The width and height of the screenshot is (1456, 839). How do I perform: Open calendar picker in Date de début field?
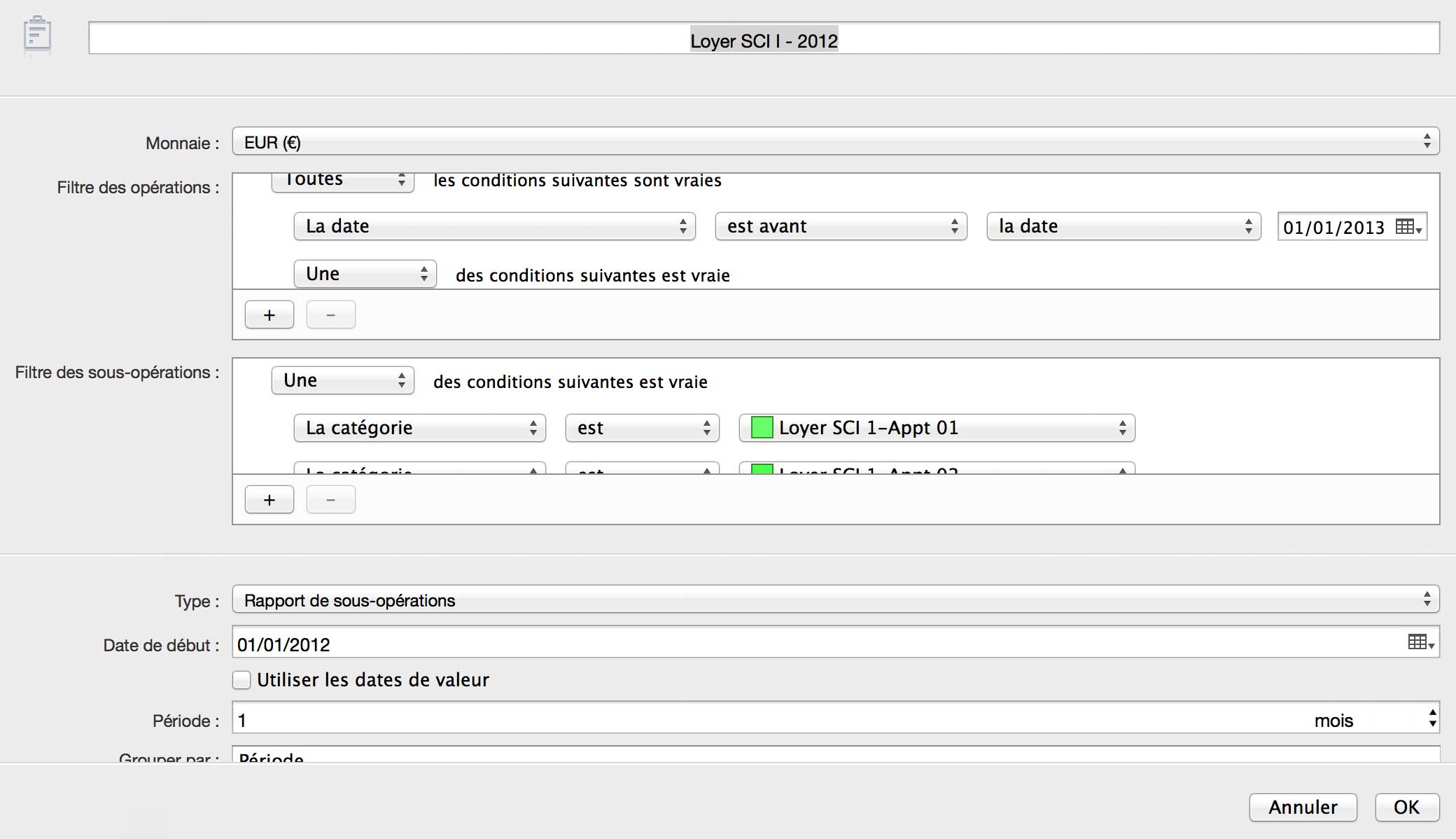coord(1421,642)
